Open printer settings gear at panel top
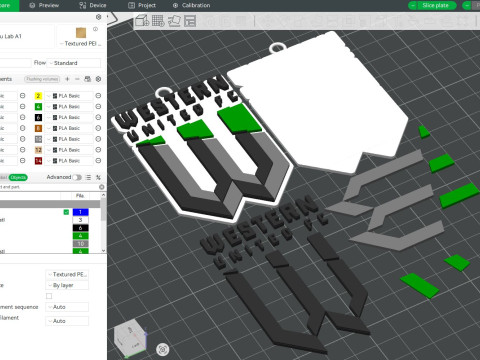 (99, 17)
